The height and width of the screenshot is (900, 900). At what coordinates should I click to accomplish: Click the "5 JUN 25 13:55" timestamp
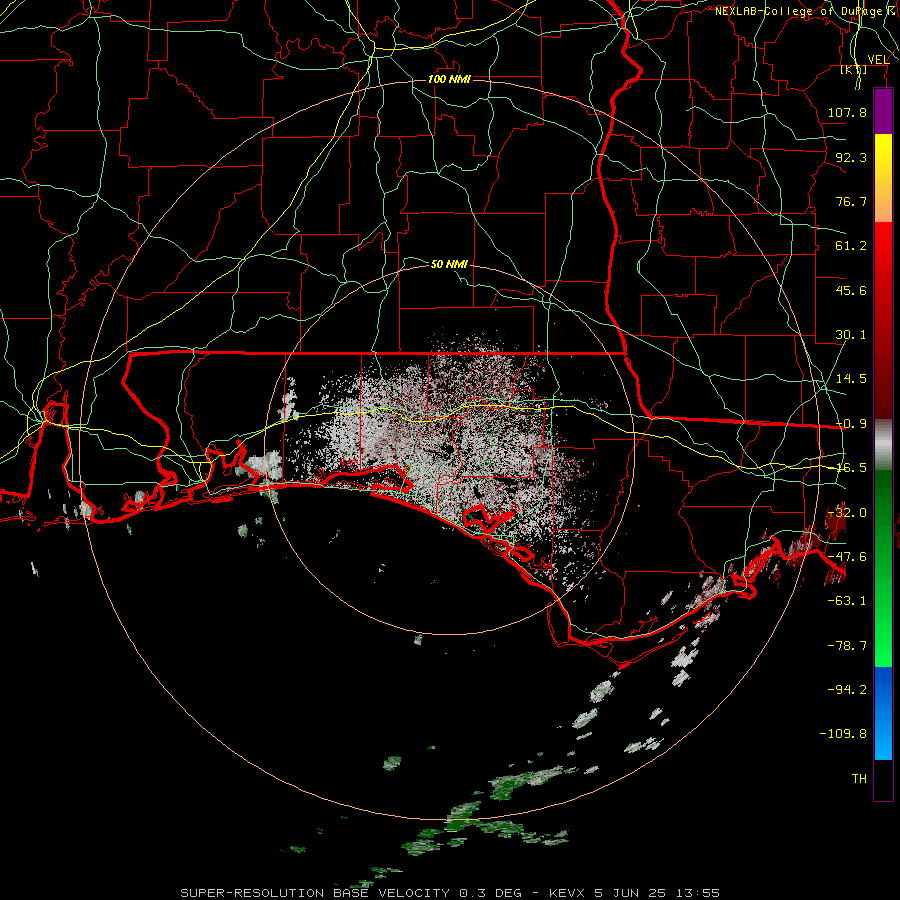tap(657, 893)
